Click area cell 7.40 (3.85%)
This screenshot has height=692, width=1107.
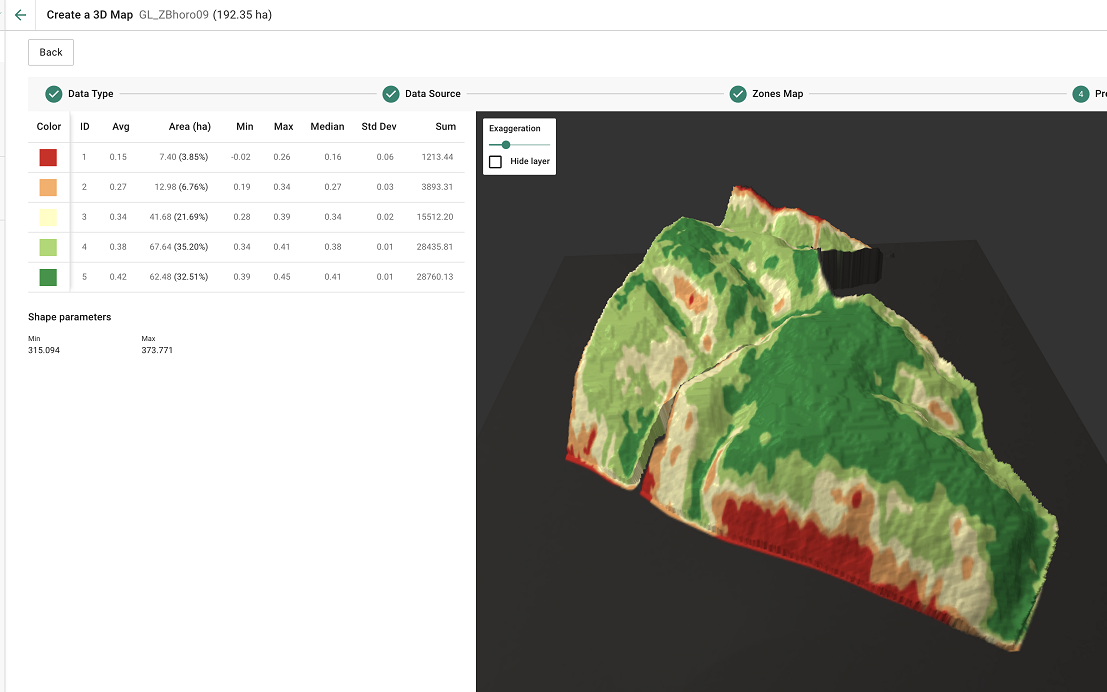tap(184, 157)
